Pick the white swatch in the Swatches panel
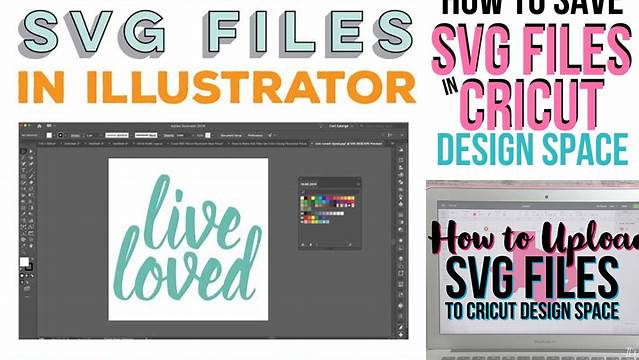Viewport: 639px width, 360px height. click(302, 198)
